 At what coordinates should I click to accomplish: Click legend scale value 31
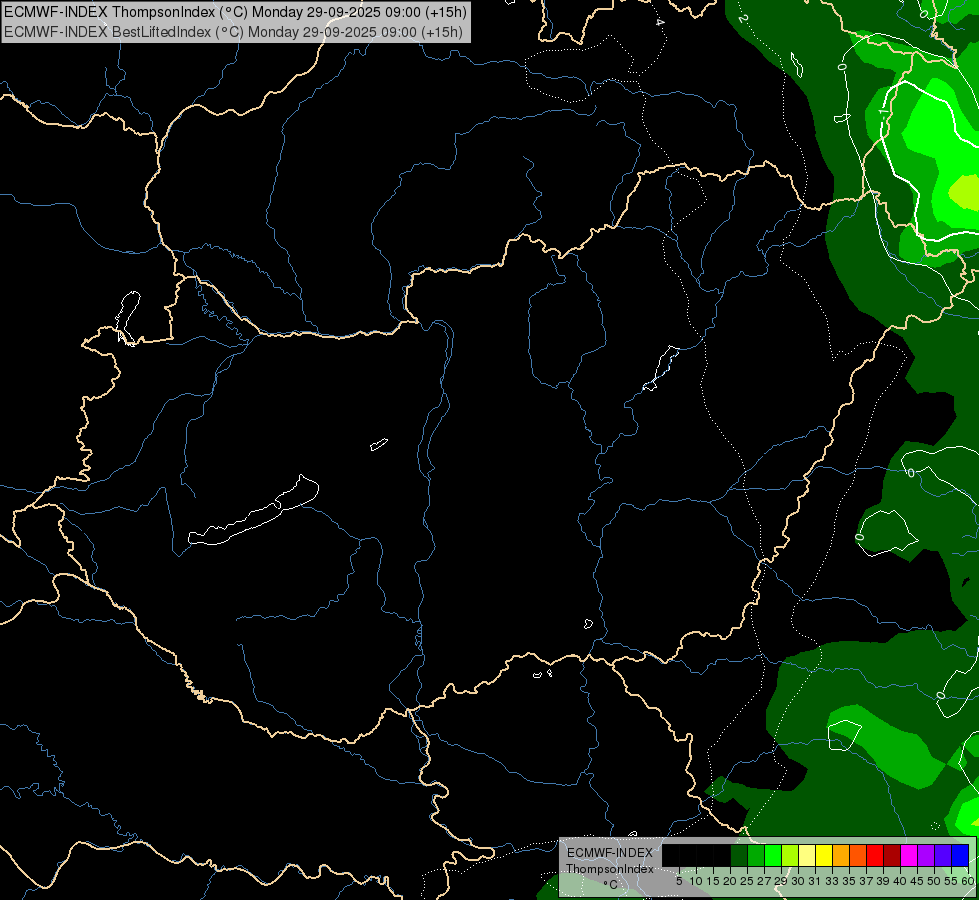click(815, 881)
